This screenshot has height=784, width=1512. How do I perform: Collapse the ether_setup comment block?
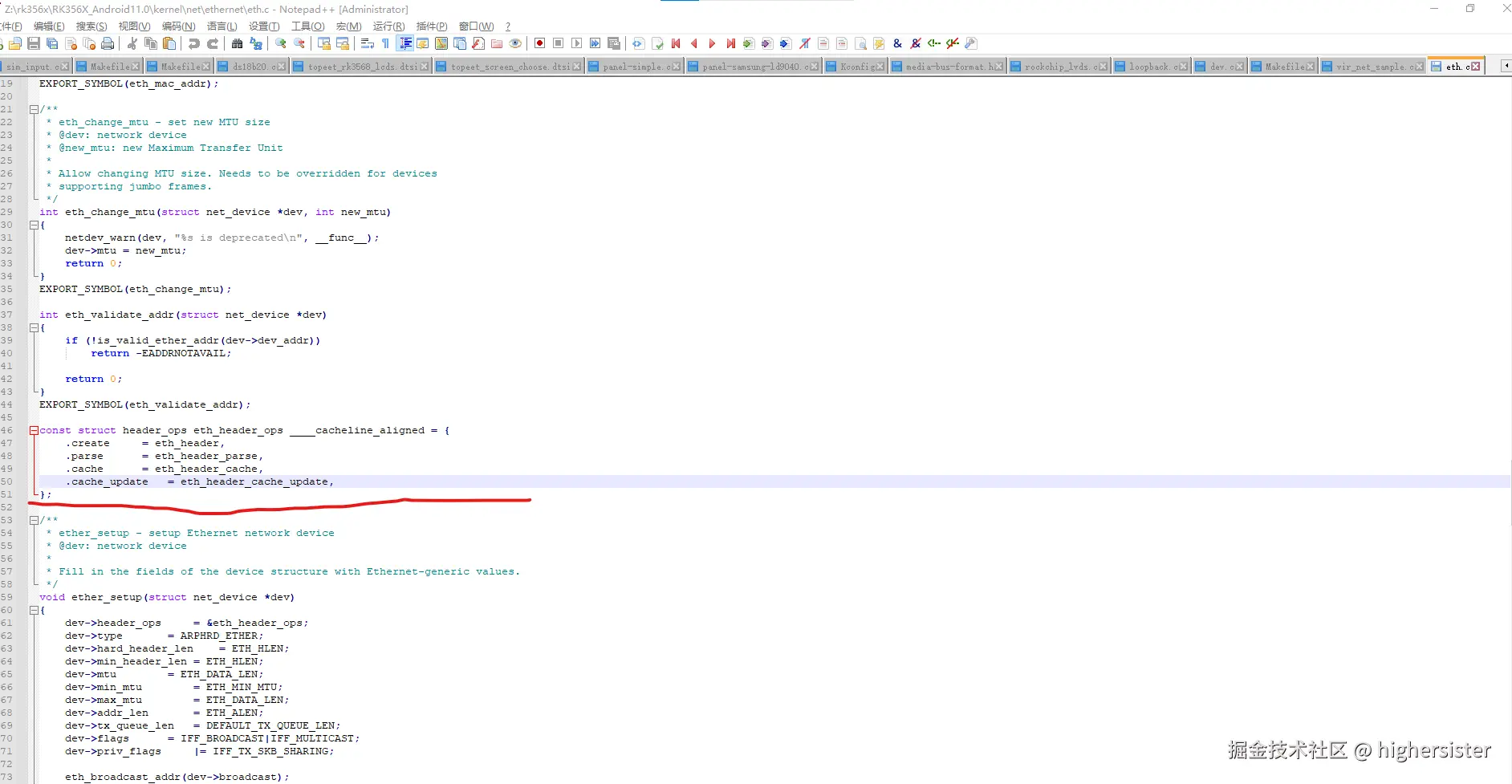click(x=34, y=520)
